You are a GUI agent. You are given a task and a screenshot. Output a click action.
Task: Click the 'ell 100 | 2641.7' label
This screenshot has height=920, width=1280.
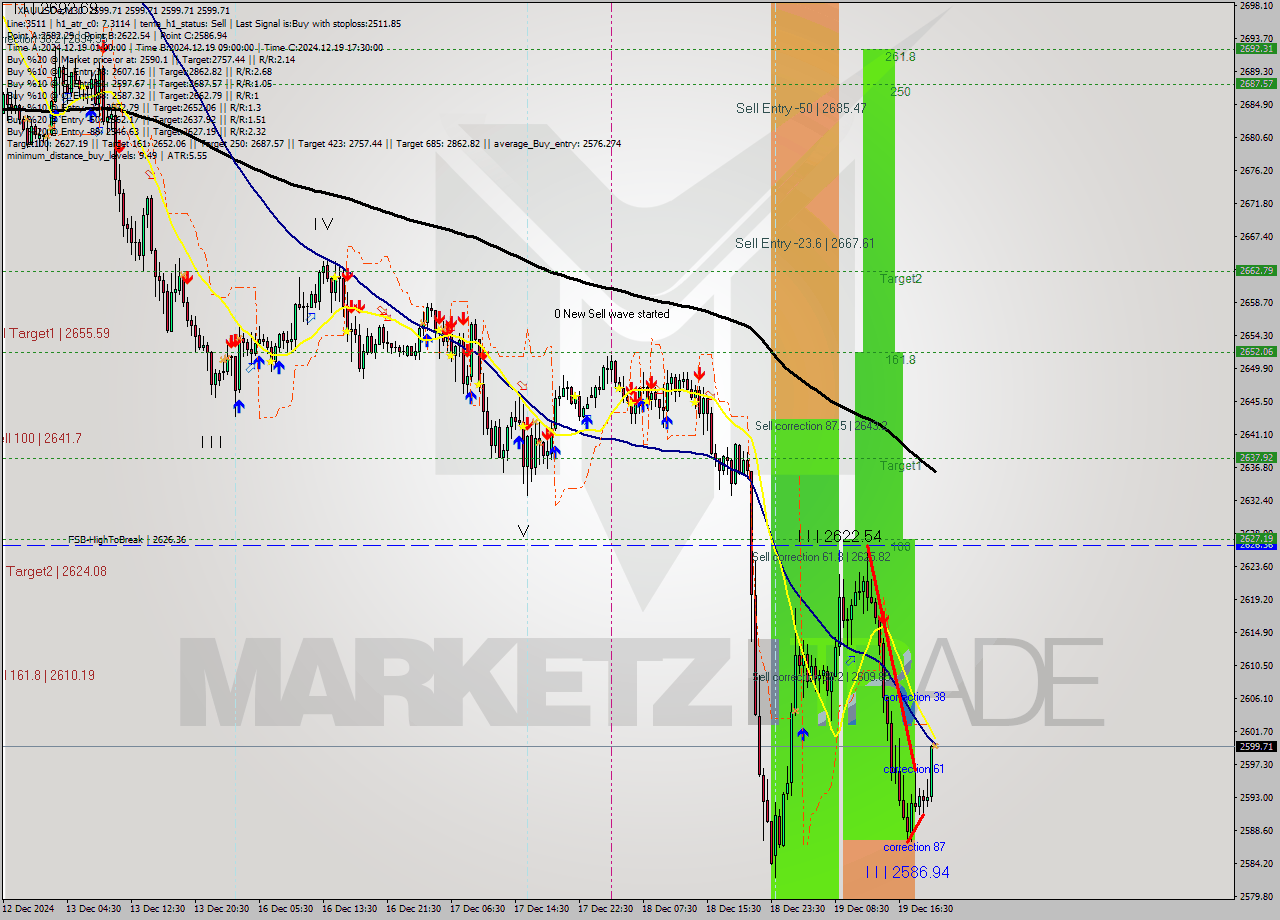pos(42,438)
